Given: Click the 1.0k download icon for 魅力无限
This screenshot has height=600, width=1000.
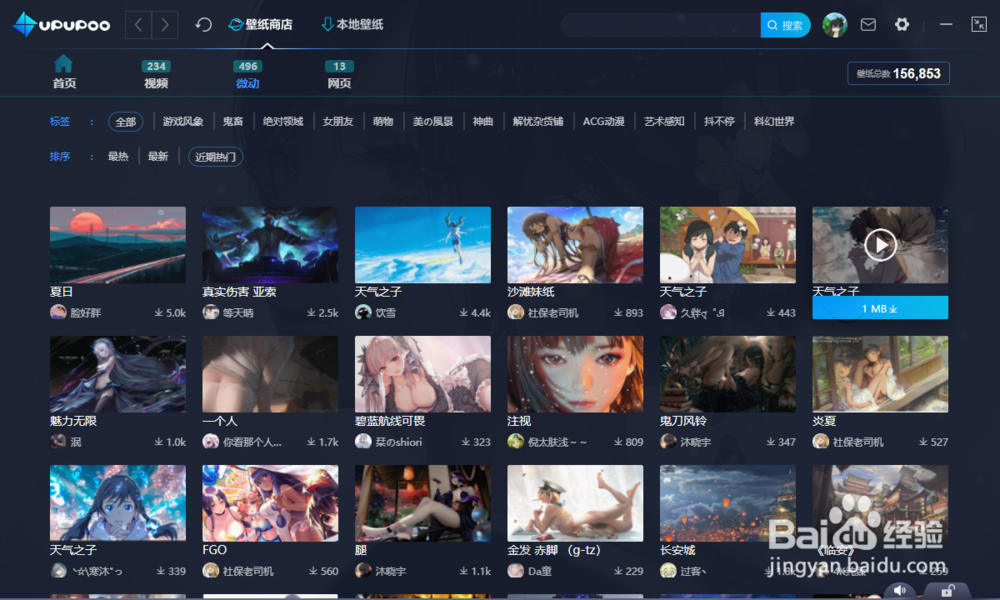Looking at the screenshot, I should pyautogui.click(x=158, y=441).
